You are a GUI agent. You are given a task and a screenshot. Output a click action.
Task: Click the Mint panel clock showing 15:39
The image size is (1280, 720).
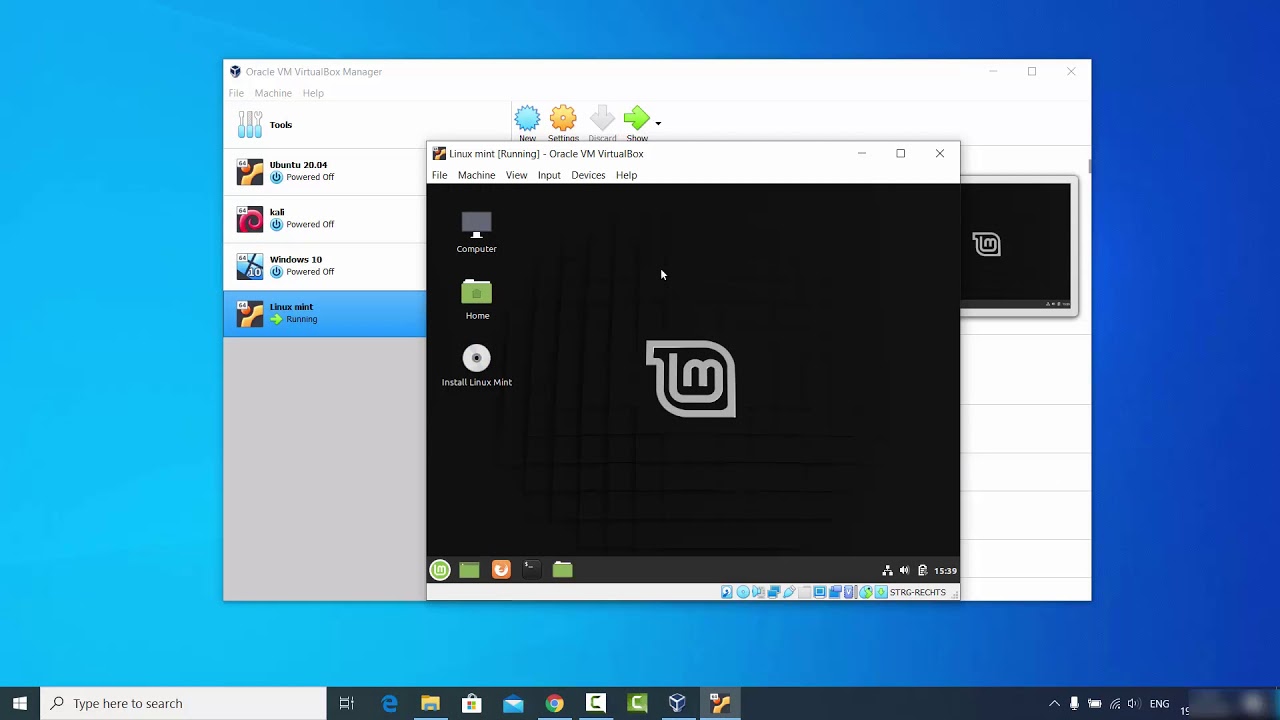click(x=945, y=571)
